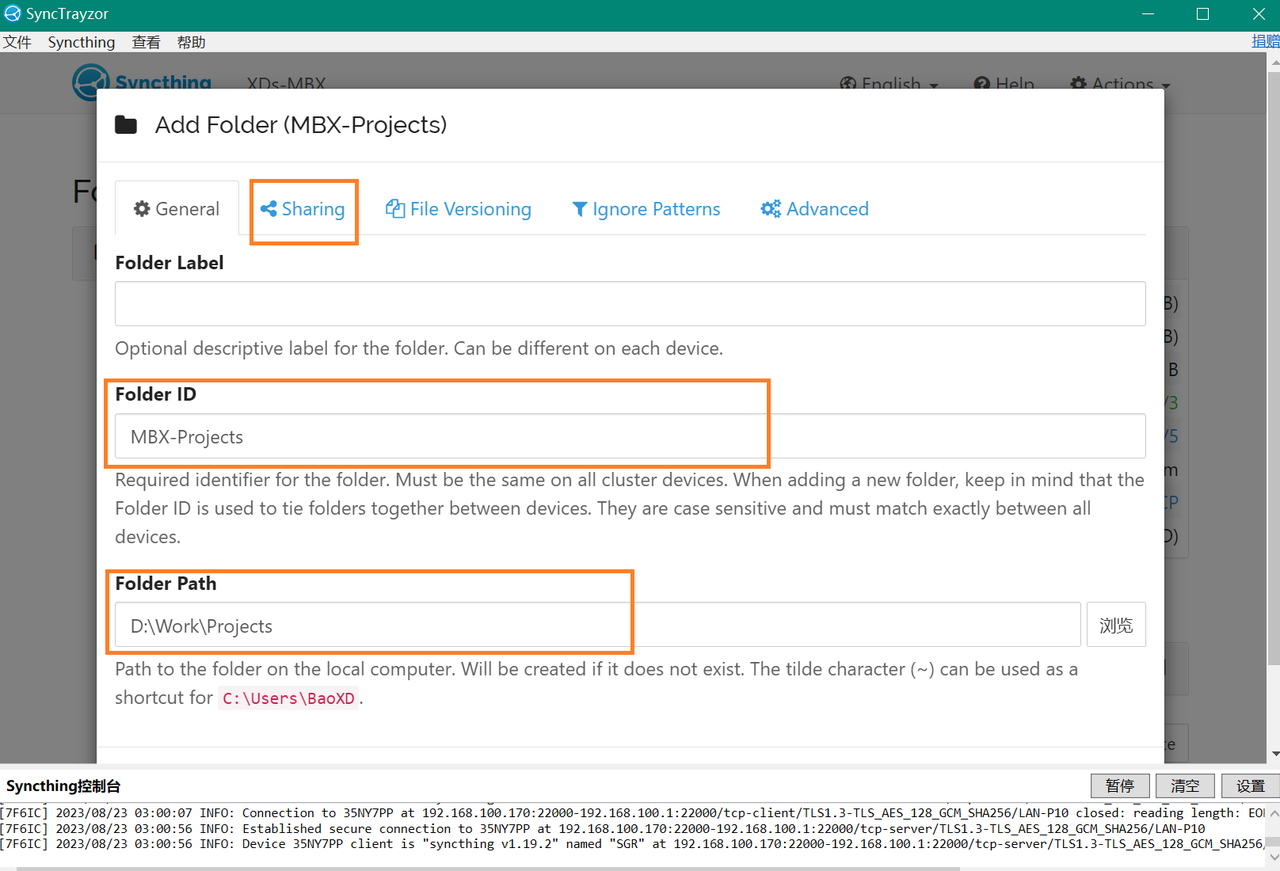Click the Syncthing logo in navbar
The height and width of the screenshot is (871, 1280).
pos(142,82)
